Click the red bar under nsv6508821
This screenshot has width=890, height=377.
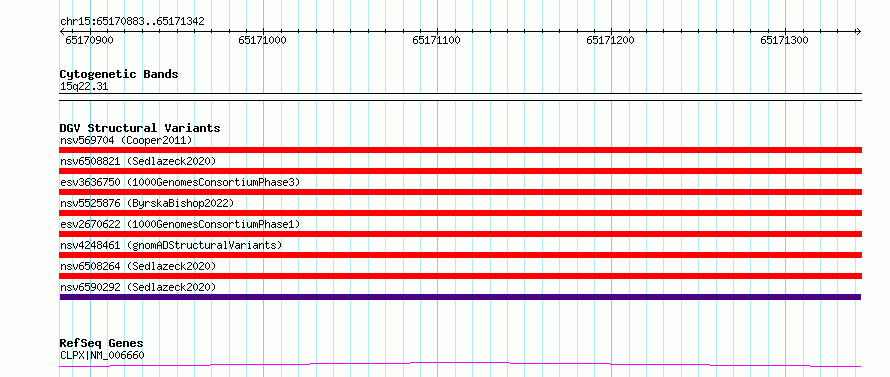(x=460, y=171)
